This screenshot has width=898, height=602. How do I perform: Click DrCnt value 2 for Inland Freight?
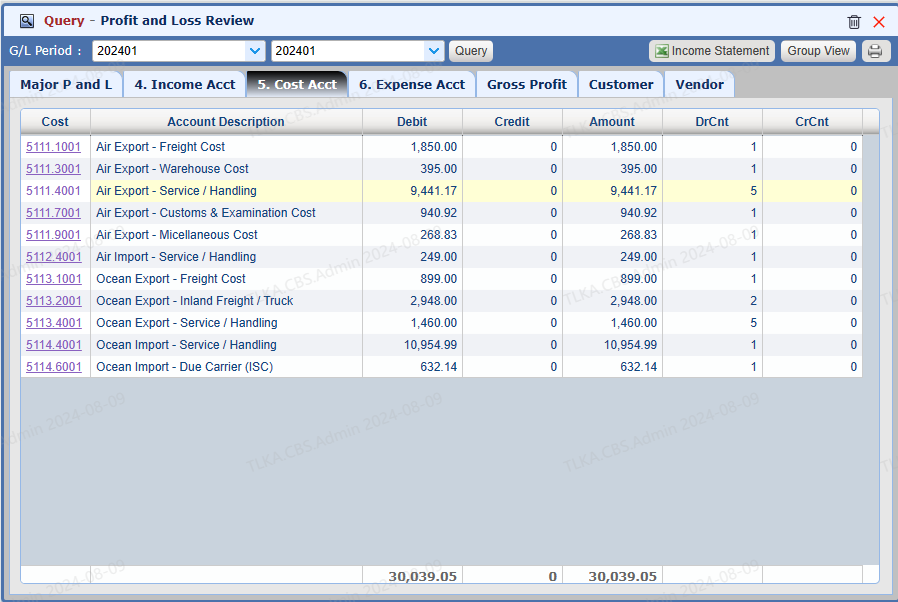point(754,301)
